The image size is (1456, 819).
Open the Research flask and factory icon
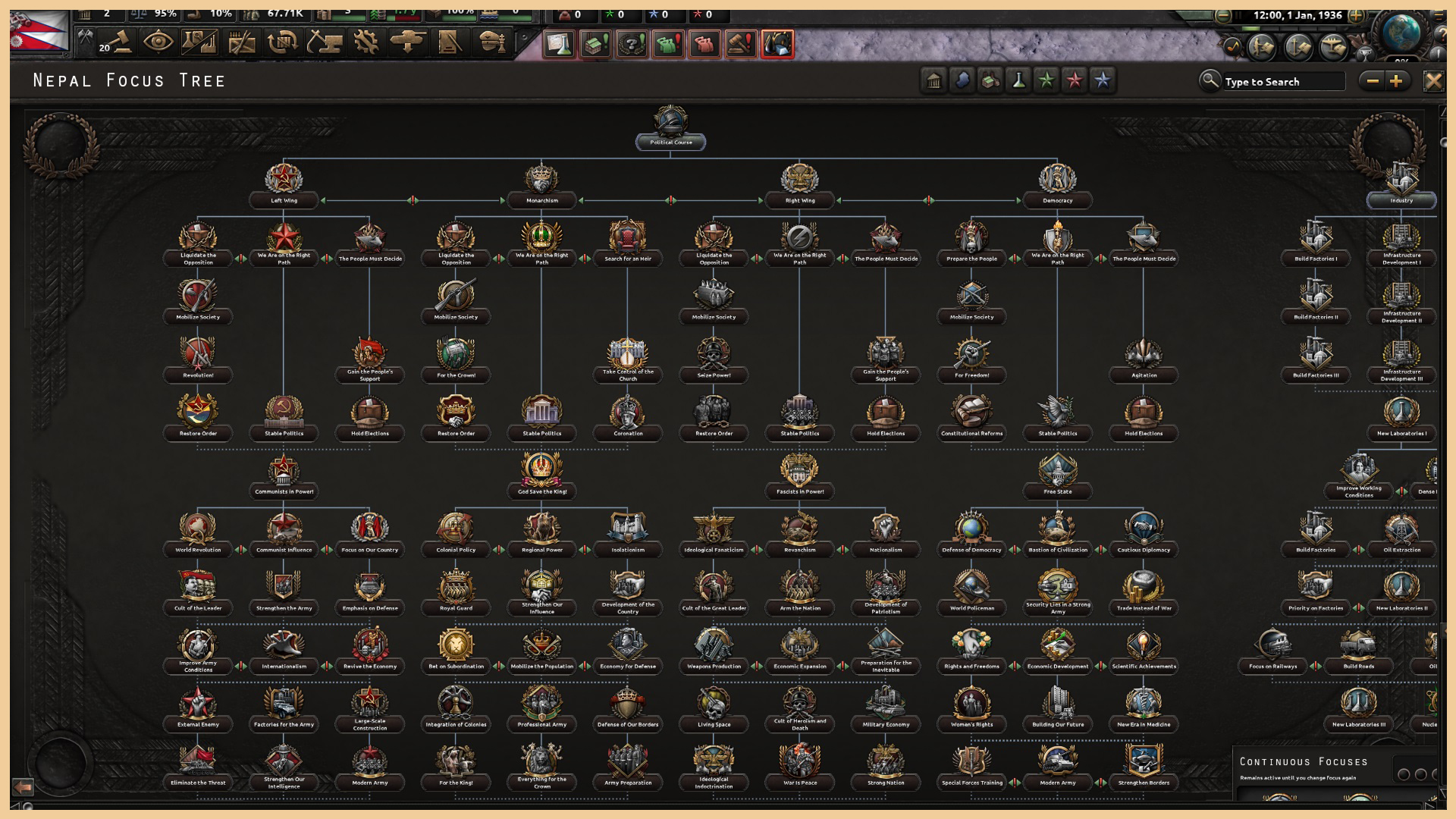[x=199, y=42]
